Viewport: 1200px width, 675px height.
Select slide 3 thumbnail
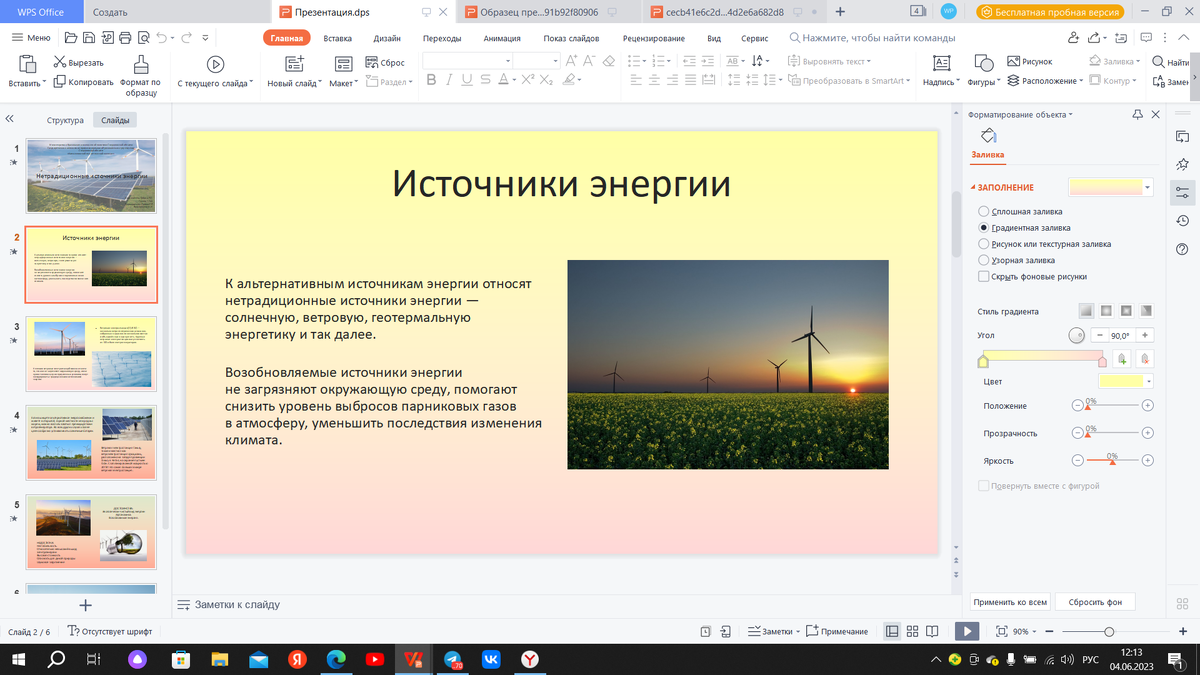point(91,355)
